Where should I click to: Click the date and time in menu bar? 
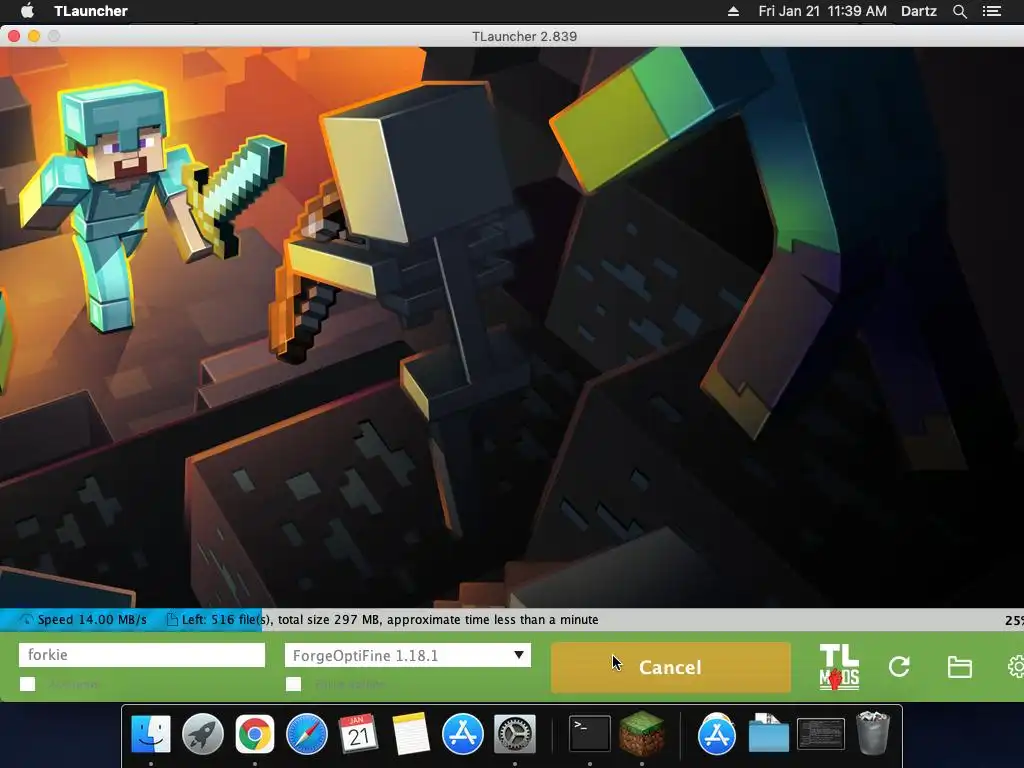pyautogui.click(x=822, y=11)
